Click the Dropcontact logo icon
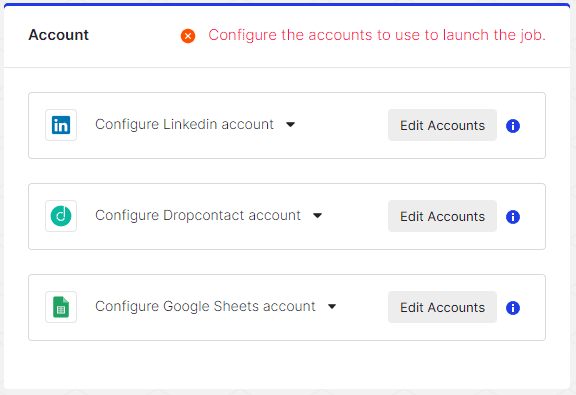 click(x=61, y=216)
